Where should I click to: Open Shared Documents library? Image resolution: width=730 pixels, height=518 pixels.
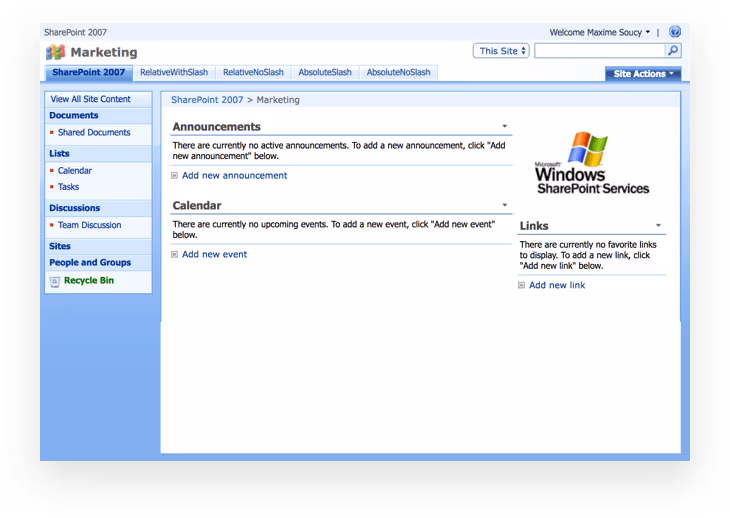tap(94, 133)
